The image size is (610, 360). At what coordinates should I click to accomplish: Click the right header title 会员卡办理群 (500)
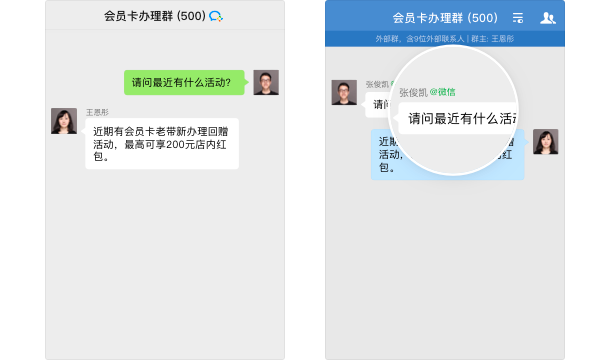point(445,18)
